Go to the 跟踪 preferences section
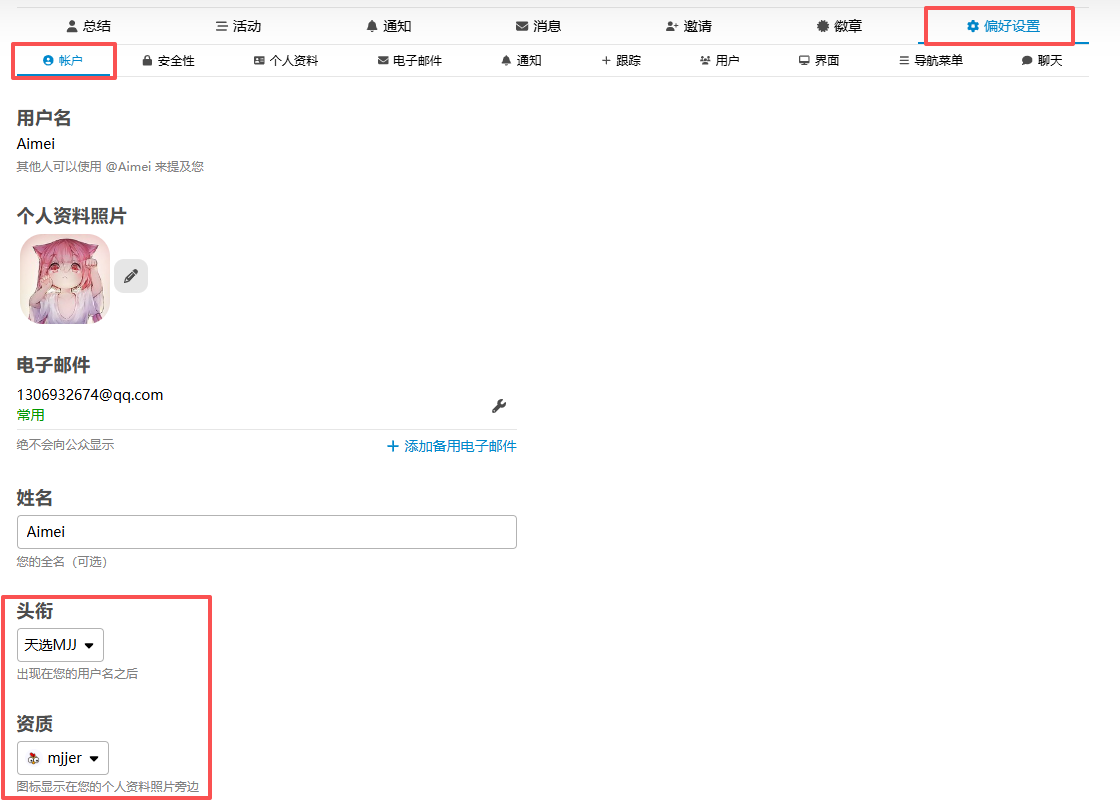 tap(620, 61)
